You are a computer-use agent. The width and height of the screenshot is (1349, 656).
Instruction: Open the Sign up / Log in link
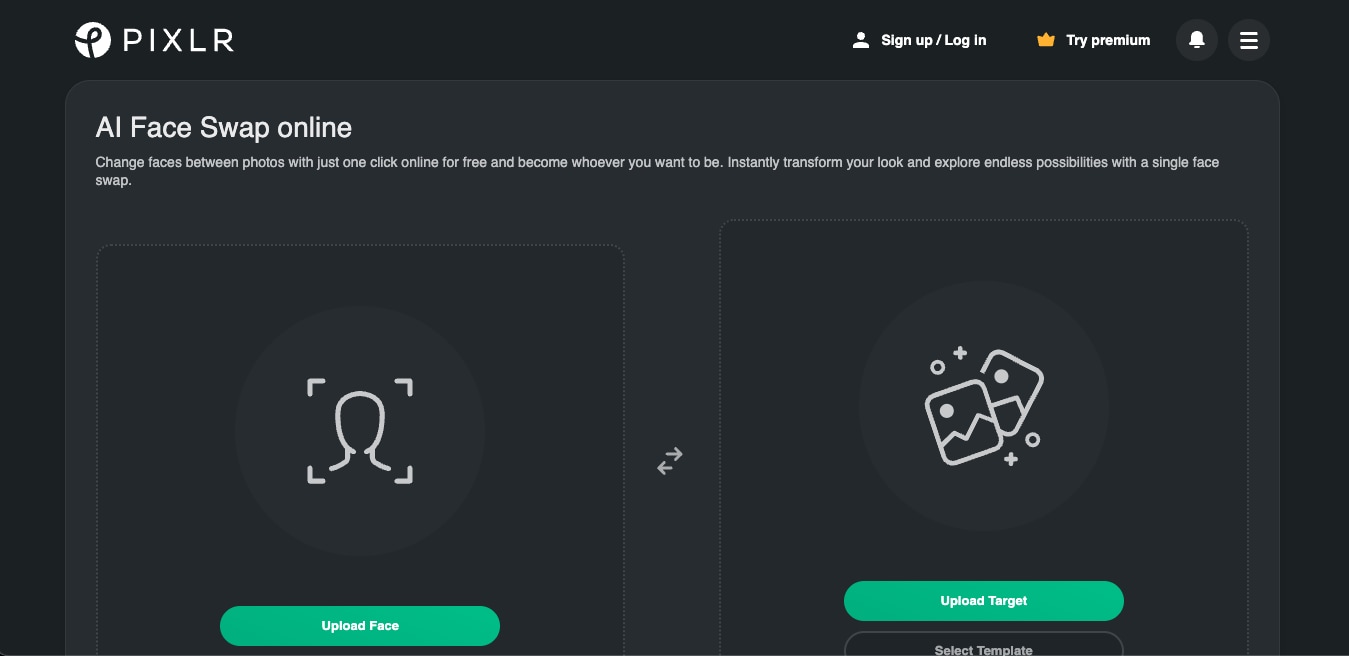pos(934,40)
